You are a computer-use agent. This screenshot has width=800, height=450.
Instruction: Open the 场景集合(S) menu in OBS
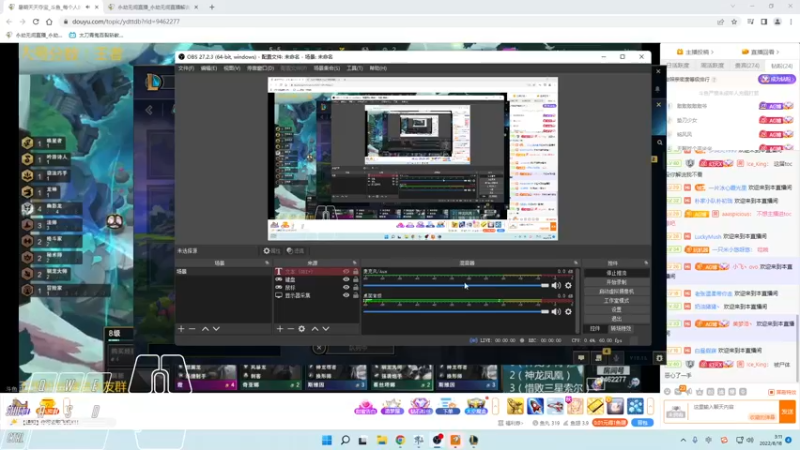327,68
